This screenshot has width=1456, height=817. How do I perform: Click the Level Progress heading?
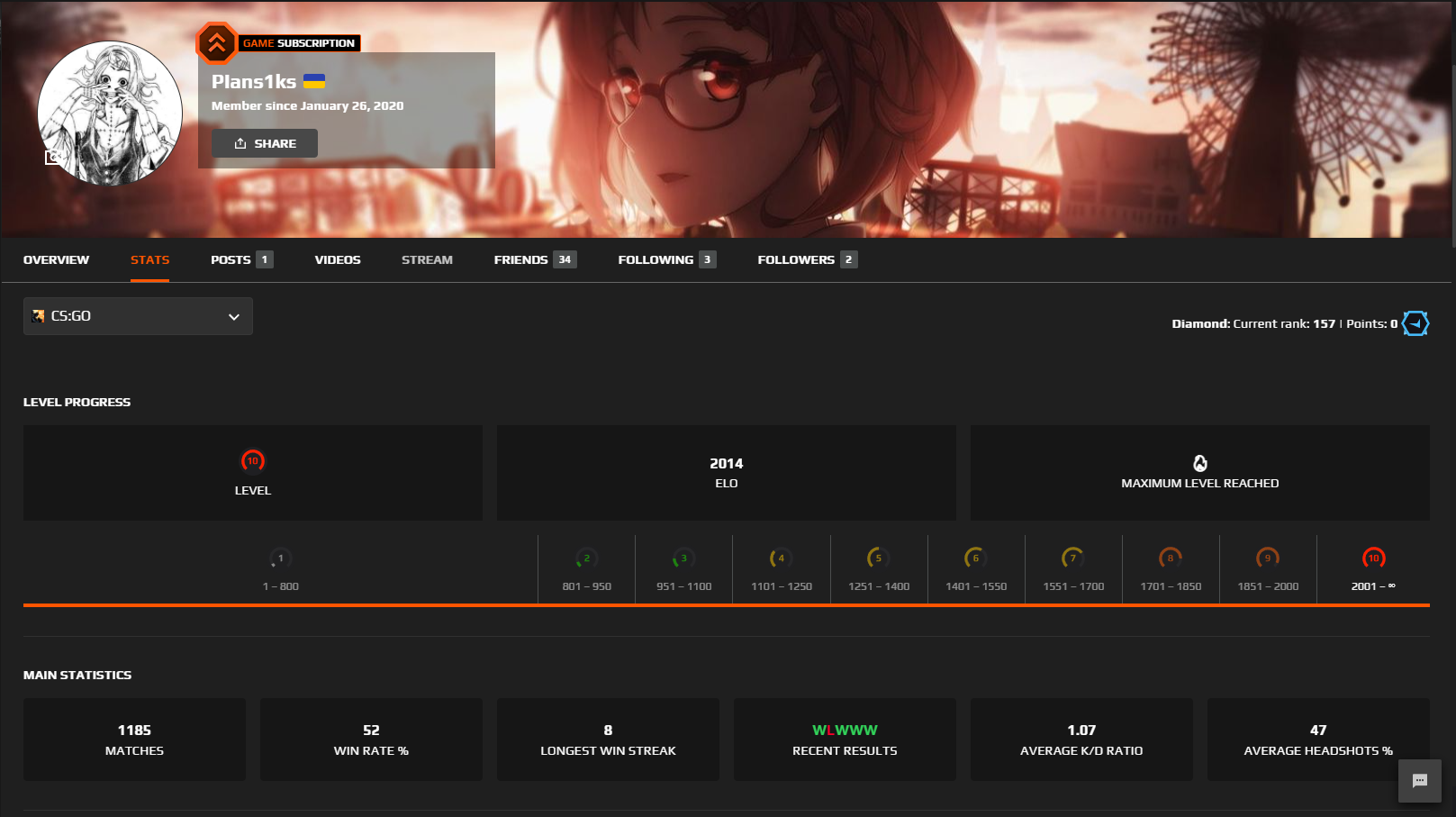(77, 402)
